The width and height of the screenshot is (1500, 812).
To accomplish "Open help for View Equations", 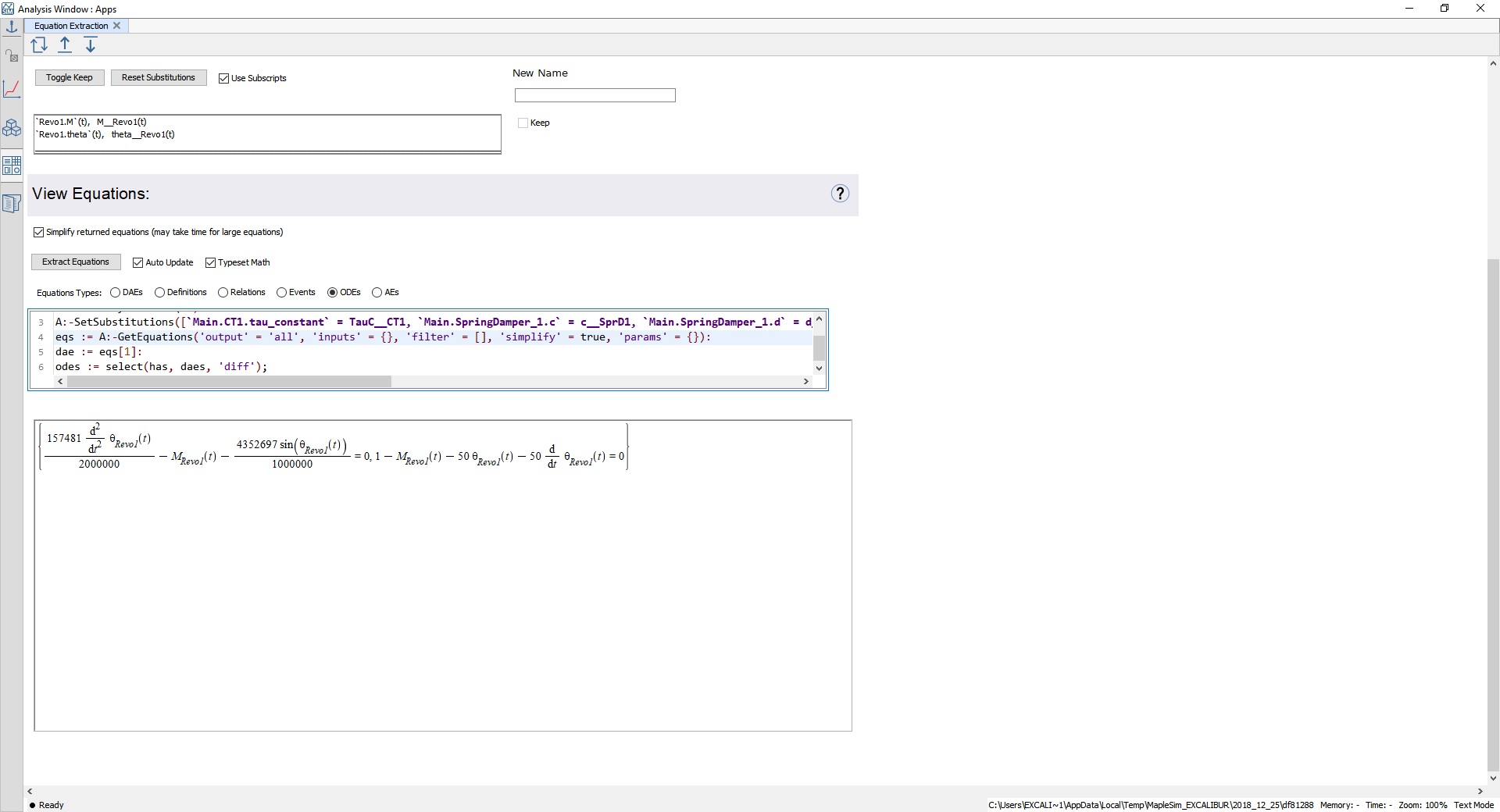I will pyautogui.click(x=840, y=194).
